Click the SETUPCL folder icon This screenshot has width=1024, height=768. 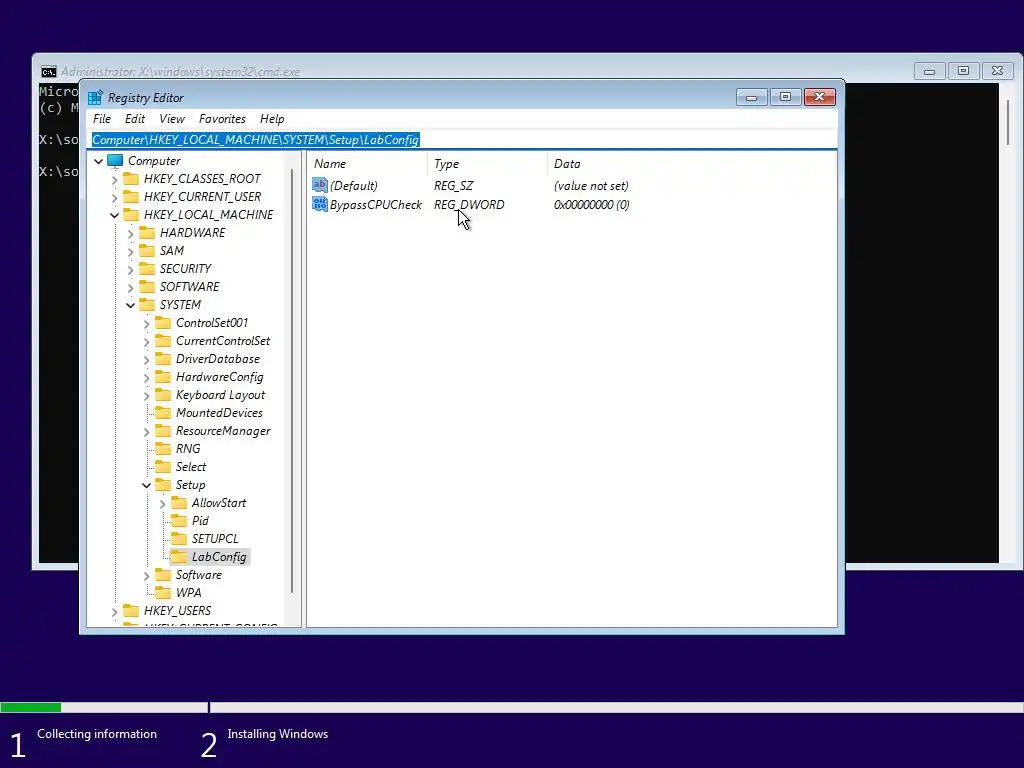[x=179, y=539]
